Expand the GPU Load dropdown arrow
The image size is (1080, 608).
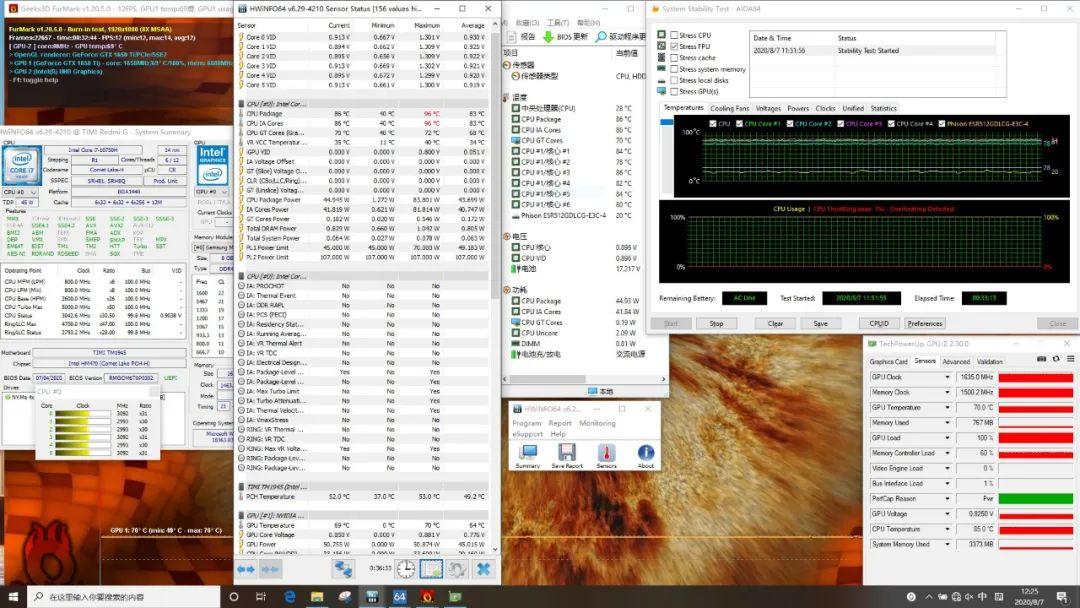coord(949,438)
